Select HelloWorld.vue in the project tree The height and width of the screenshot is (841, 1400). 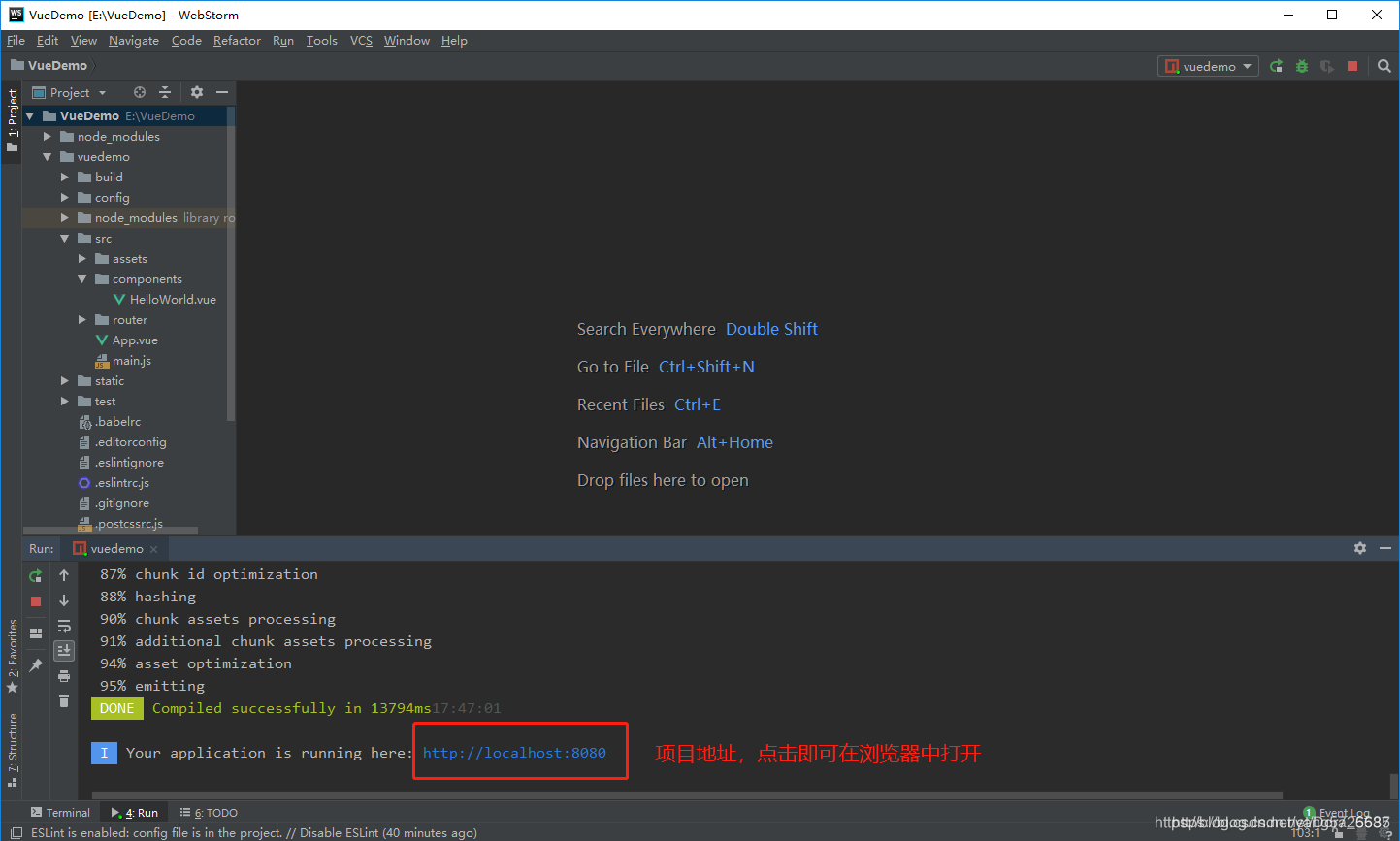173,300
